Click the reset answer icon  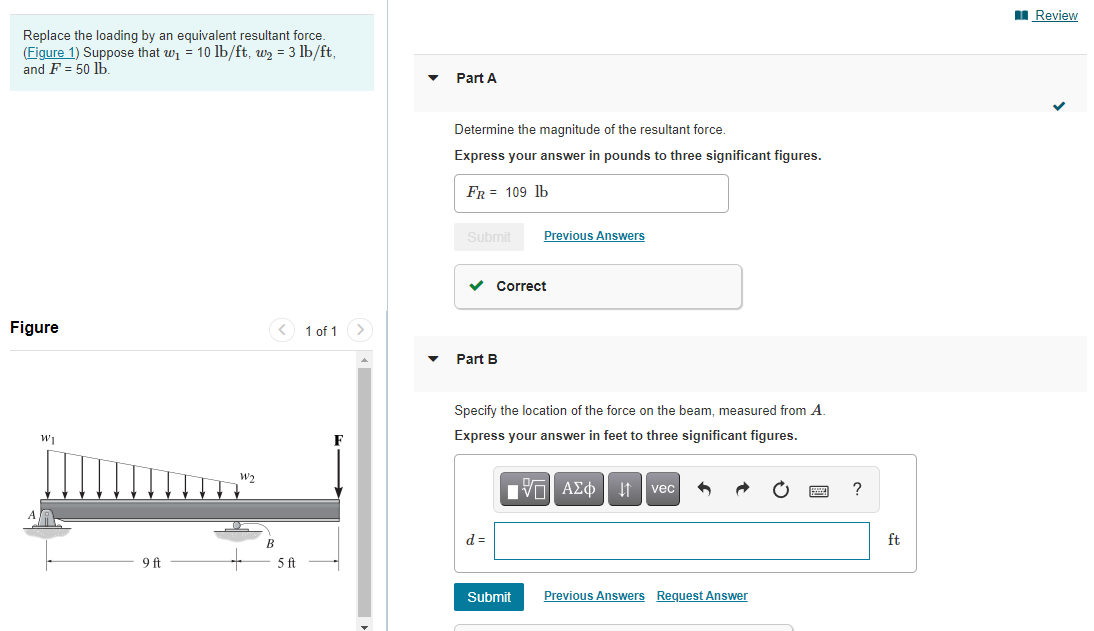pos(780,489)
